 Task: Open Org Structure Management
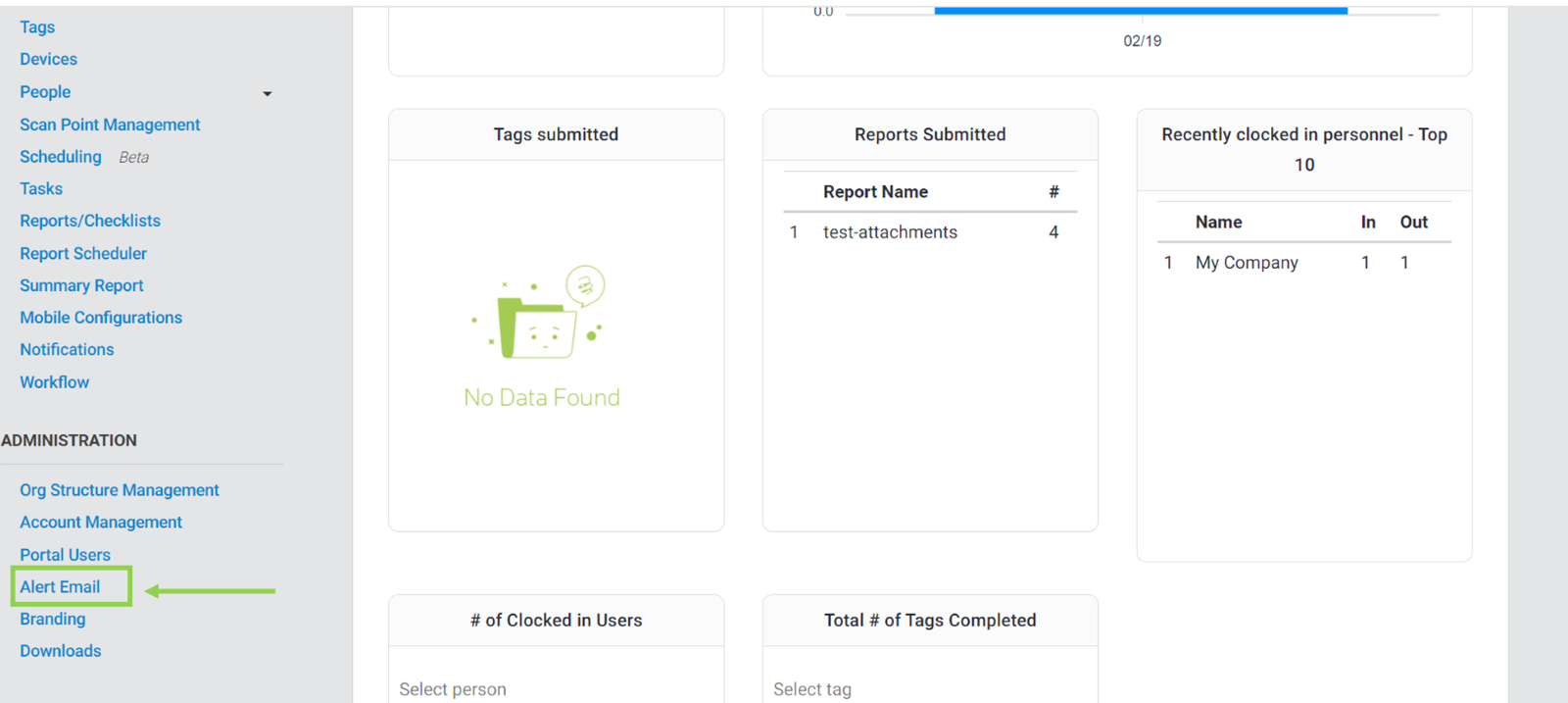[x=120, y=490]
